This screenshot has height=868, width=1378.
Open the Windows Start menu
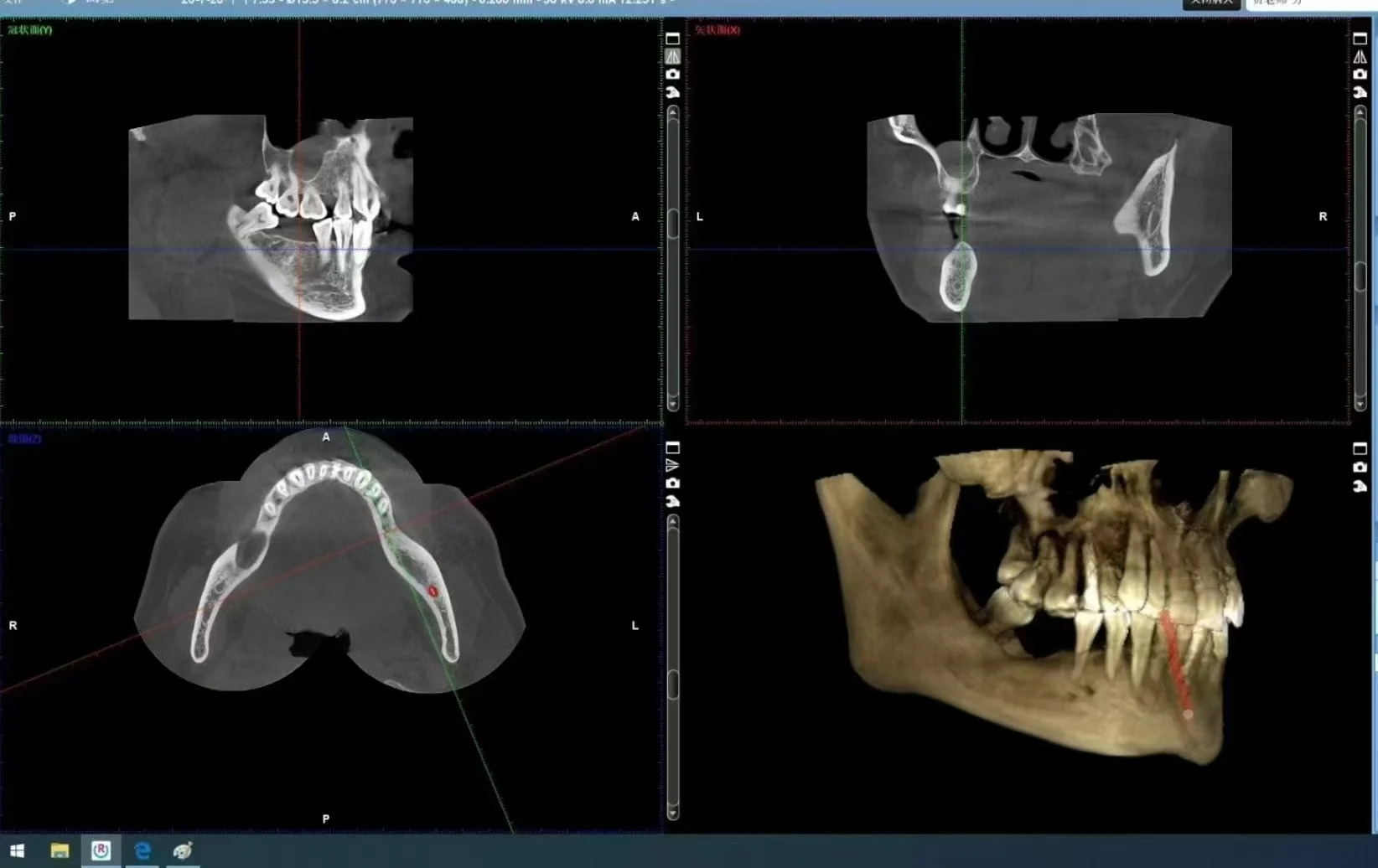coord(17,851)
